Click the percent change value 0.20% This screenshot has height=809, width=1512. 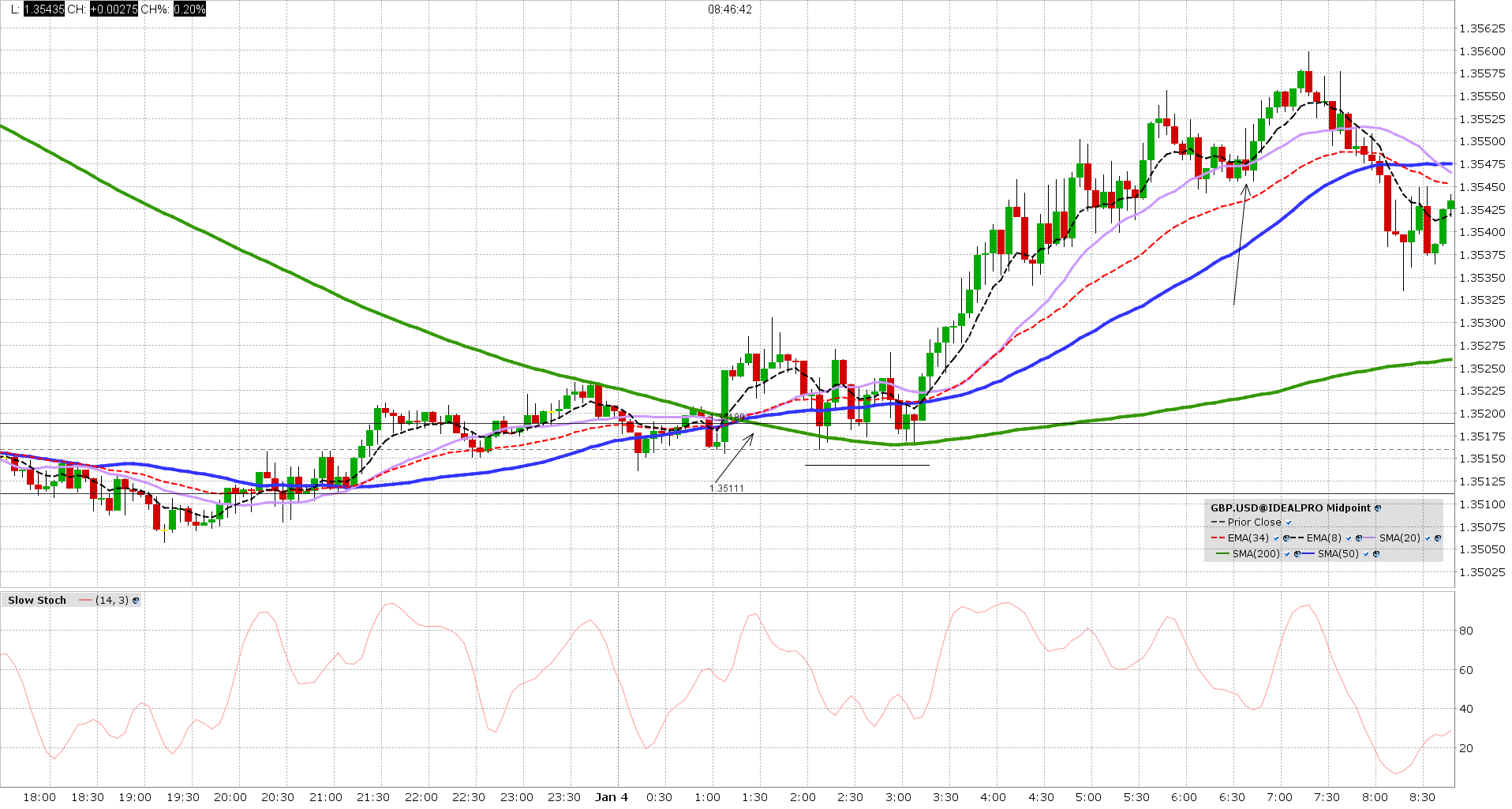point(189,9)
